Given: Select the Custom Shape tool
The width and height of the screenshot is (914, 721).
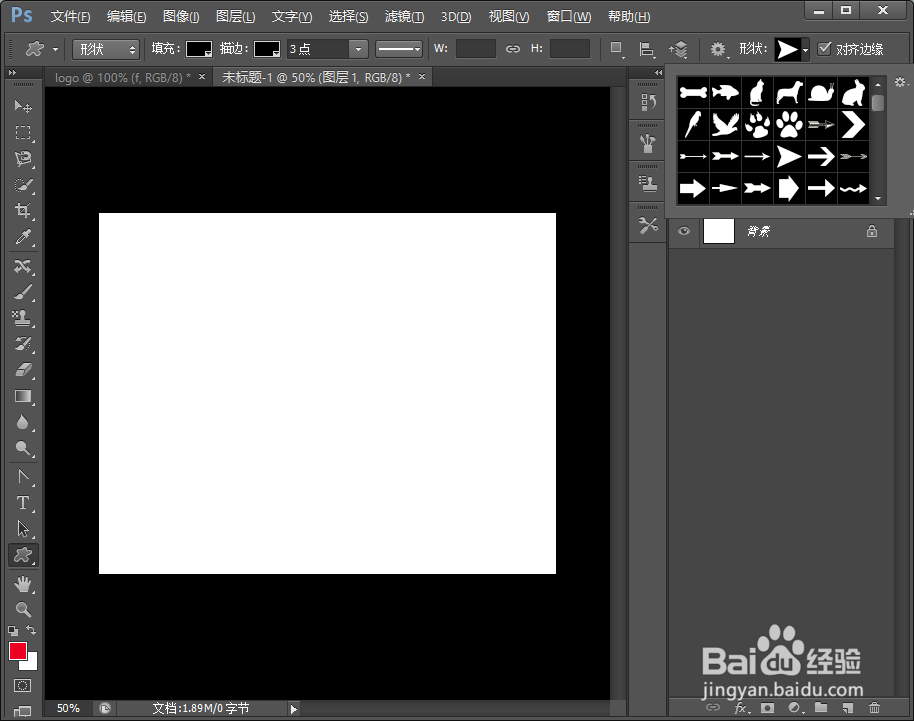Looking at the screenshot, I should point(23,555).
